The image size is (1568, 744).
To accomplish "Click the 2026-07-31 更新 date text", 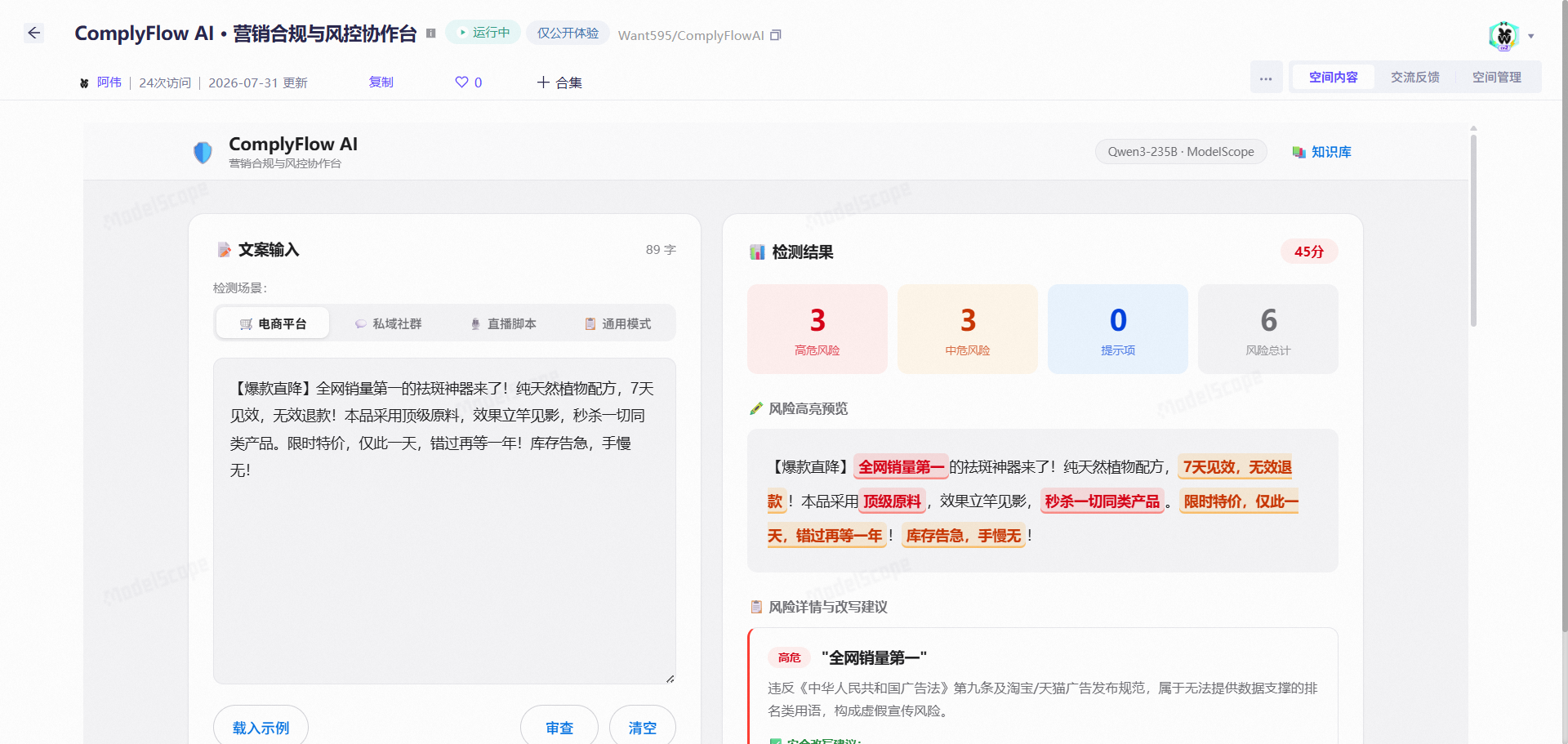I will pyautogui.click(x=258, y=82).
